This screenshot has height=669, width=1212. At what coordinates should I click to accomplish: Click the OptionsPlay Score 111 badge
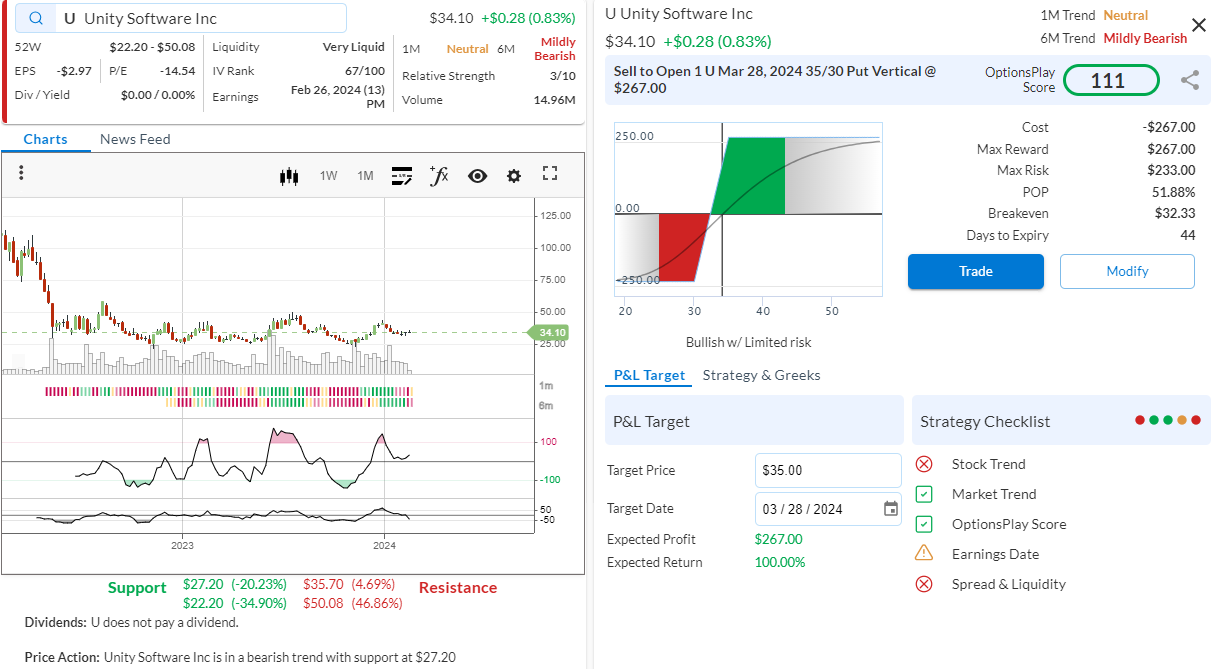(1111, 80)
